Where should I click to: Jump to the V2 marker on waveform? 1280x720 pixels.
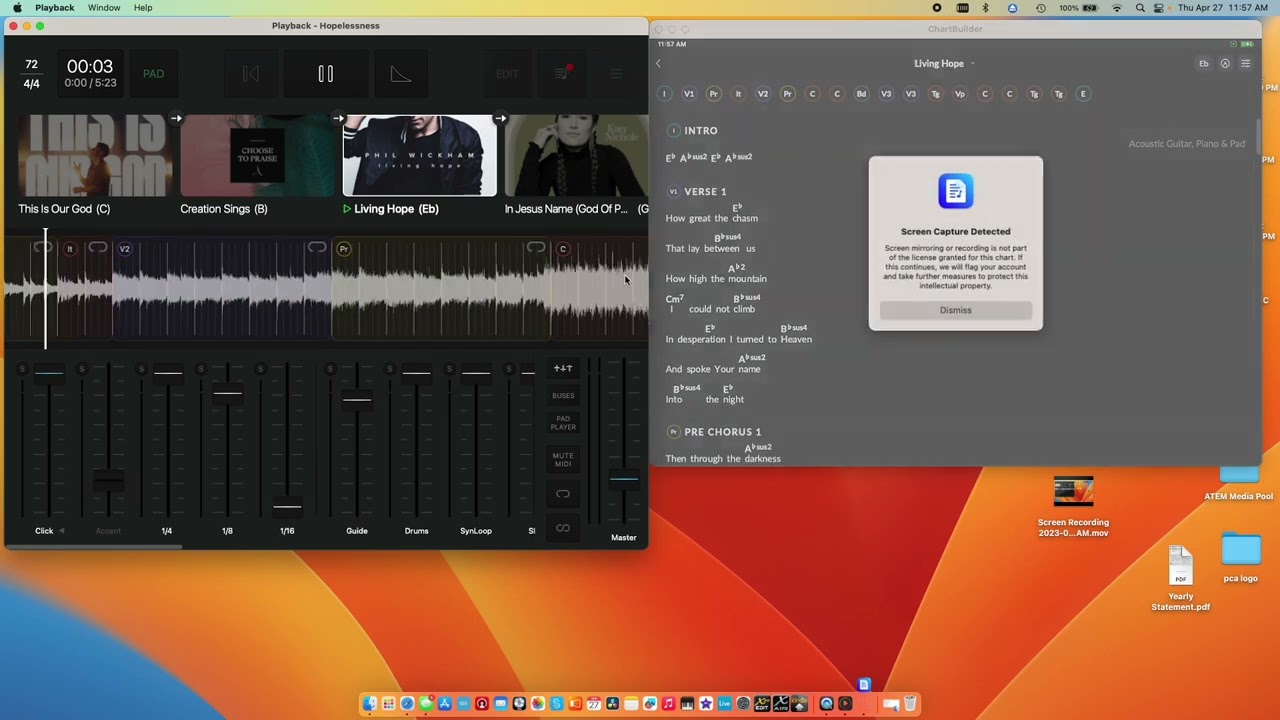coord(125,249)
